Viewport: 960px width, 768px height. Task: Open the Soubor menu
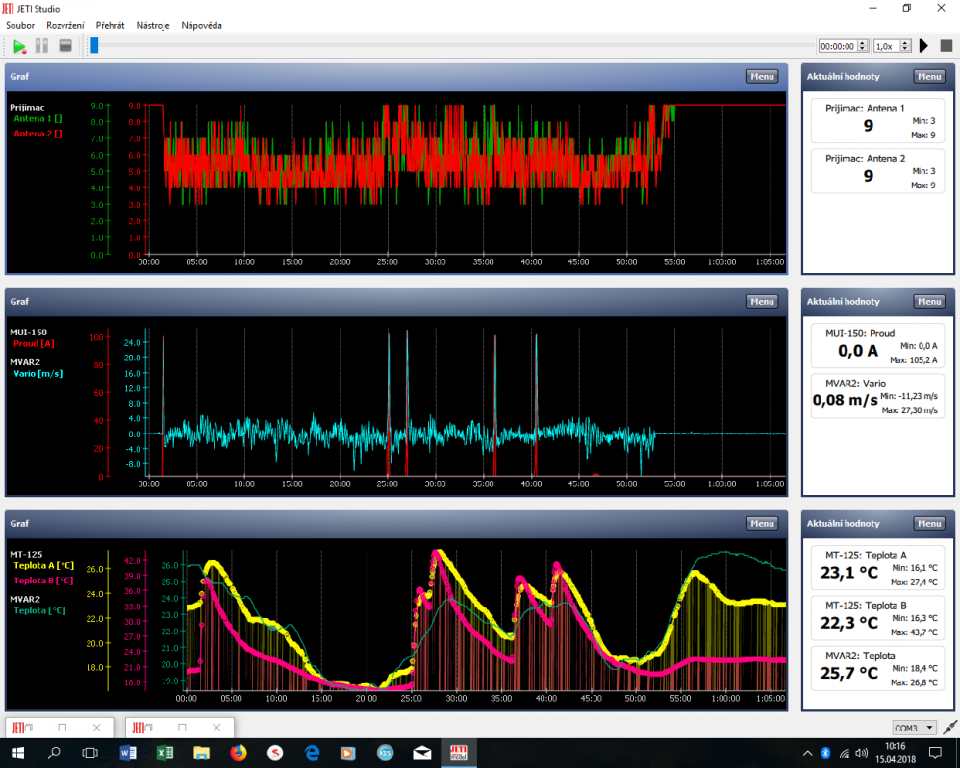(x=20, y=25)
